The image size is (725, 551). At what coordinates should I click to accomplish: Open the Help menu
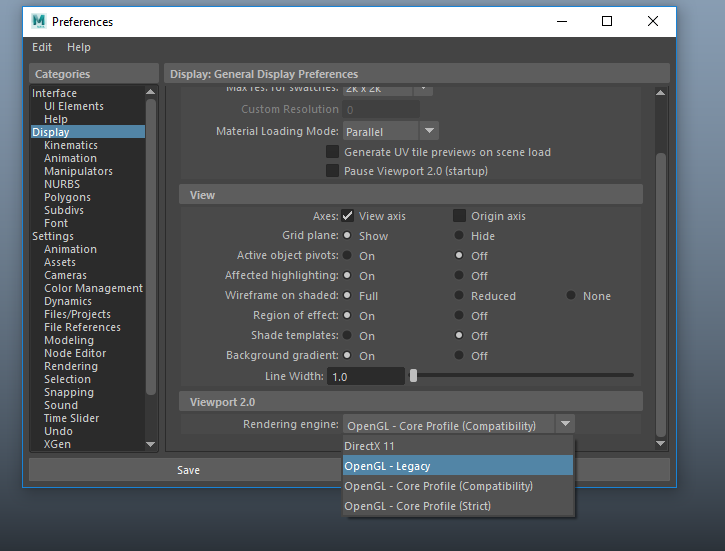(x=79, y=47)
